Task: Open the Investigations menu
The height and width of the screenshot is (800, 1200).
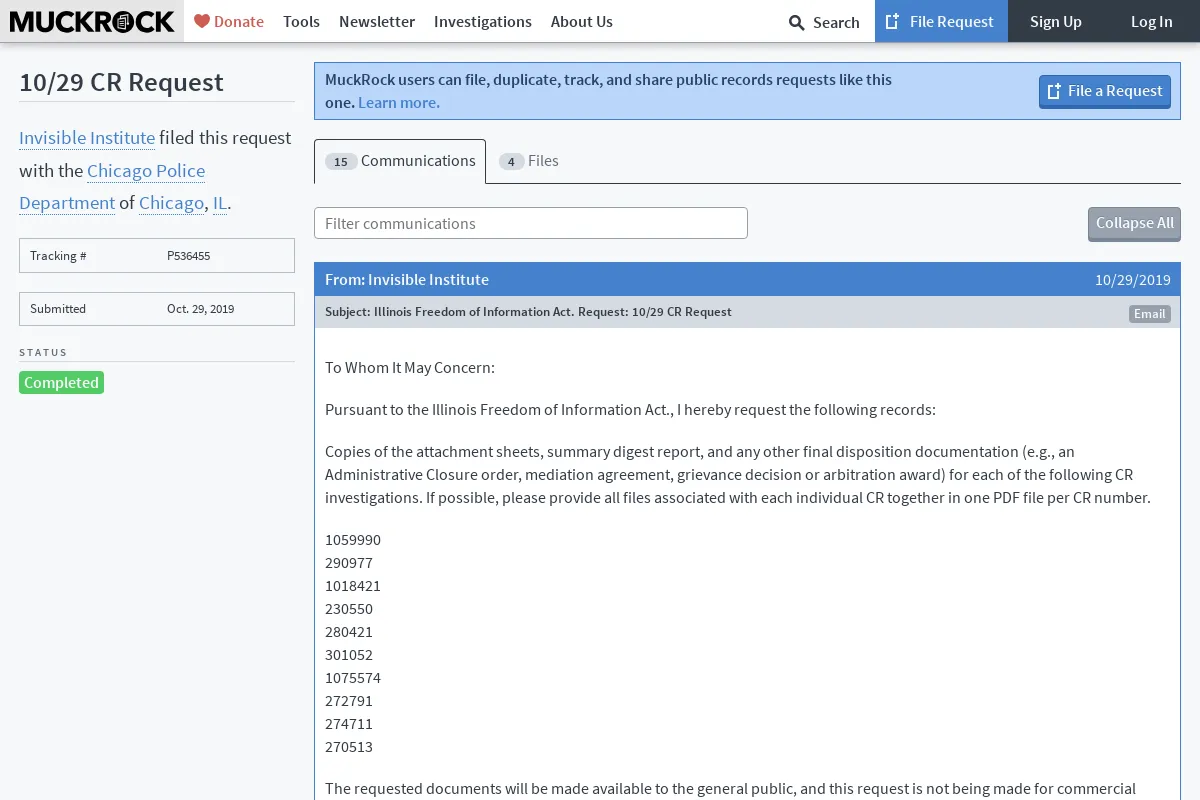Action: pos(483,21)
